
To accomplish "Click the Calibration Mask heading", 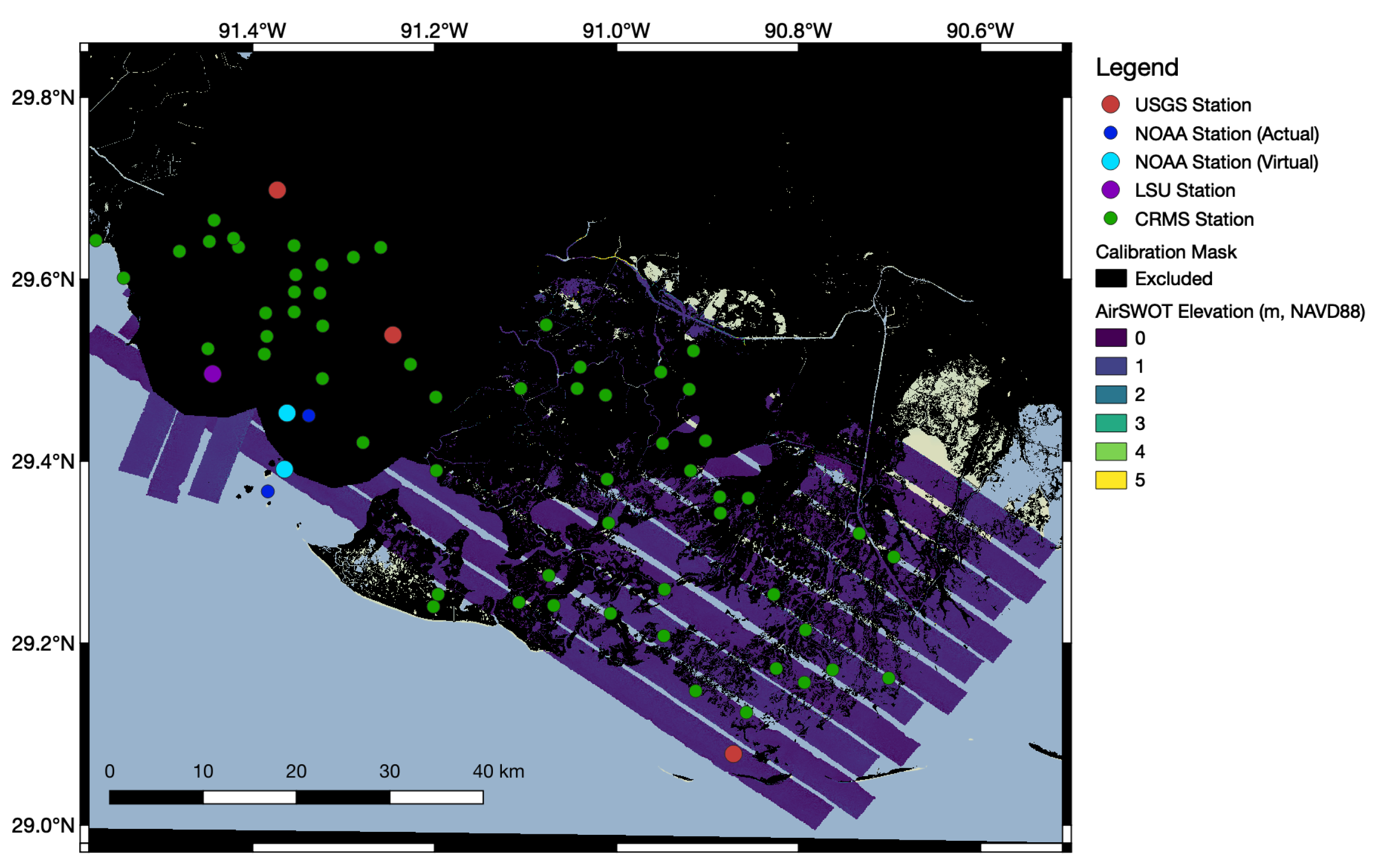I will (1165, 252).
